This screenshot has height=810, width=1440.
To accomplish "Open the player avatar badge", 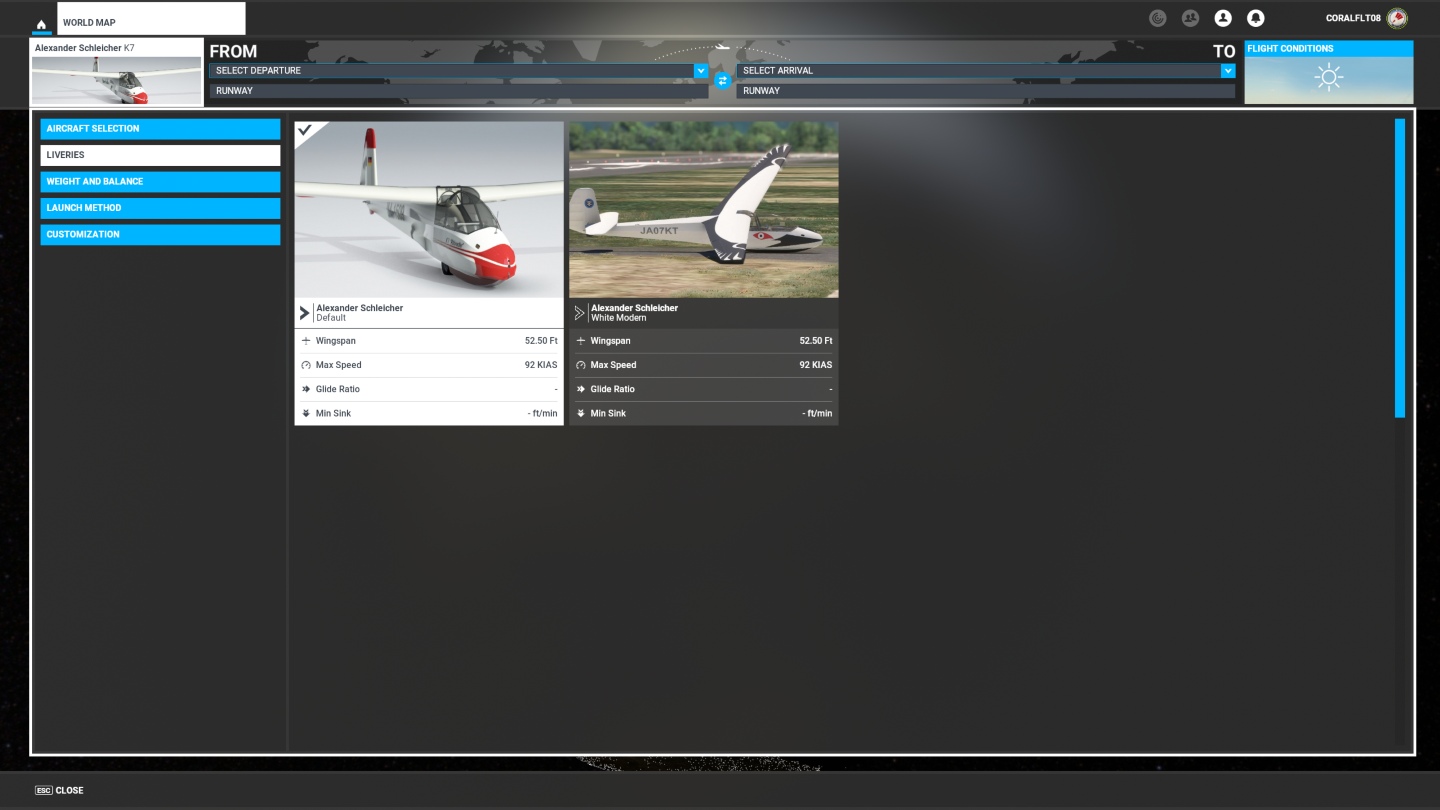I will (x=1397, y=18).
